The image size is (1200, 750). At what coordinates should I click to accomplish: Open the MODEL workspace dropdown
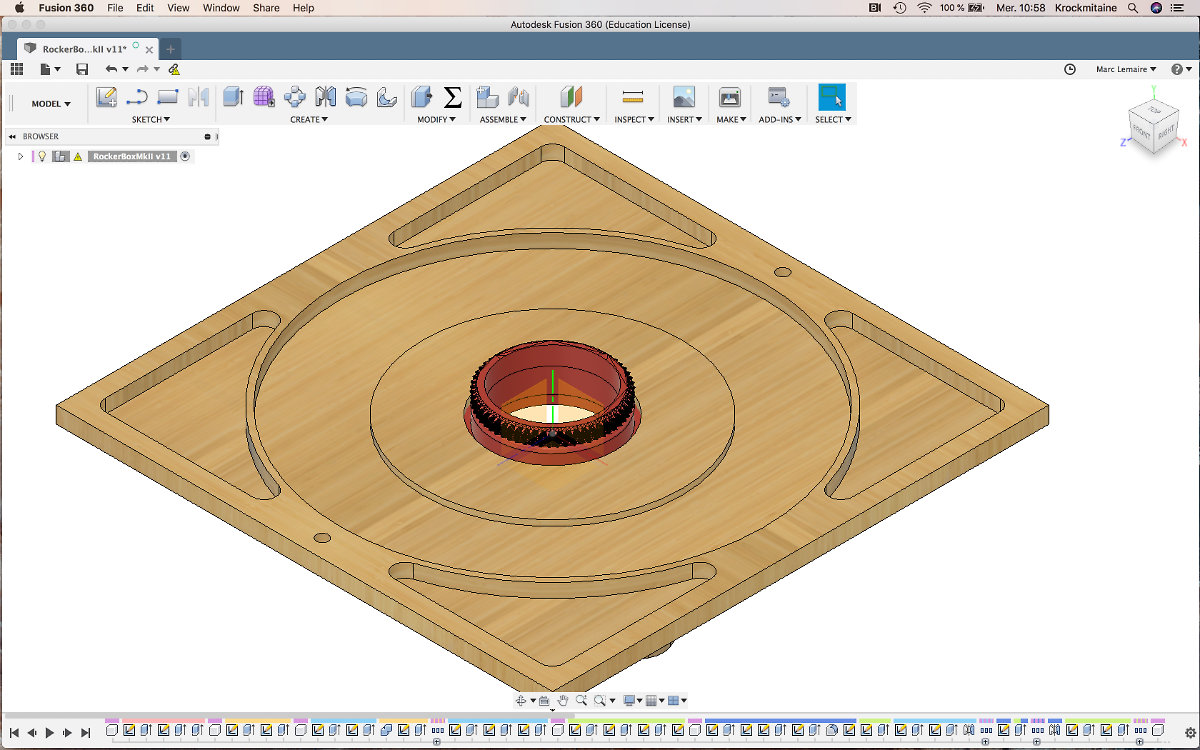click(x=51, y=103)
